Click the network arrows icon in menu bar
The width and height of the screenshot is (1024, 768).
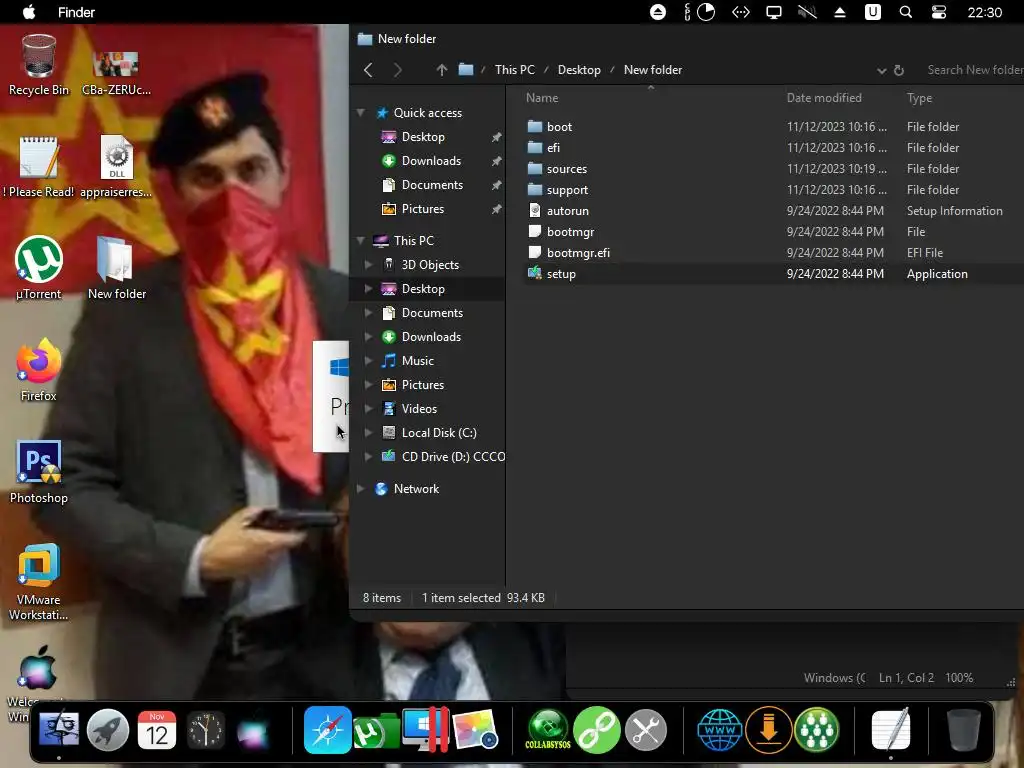741,12
